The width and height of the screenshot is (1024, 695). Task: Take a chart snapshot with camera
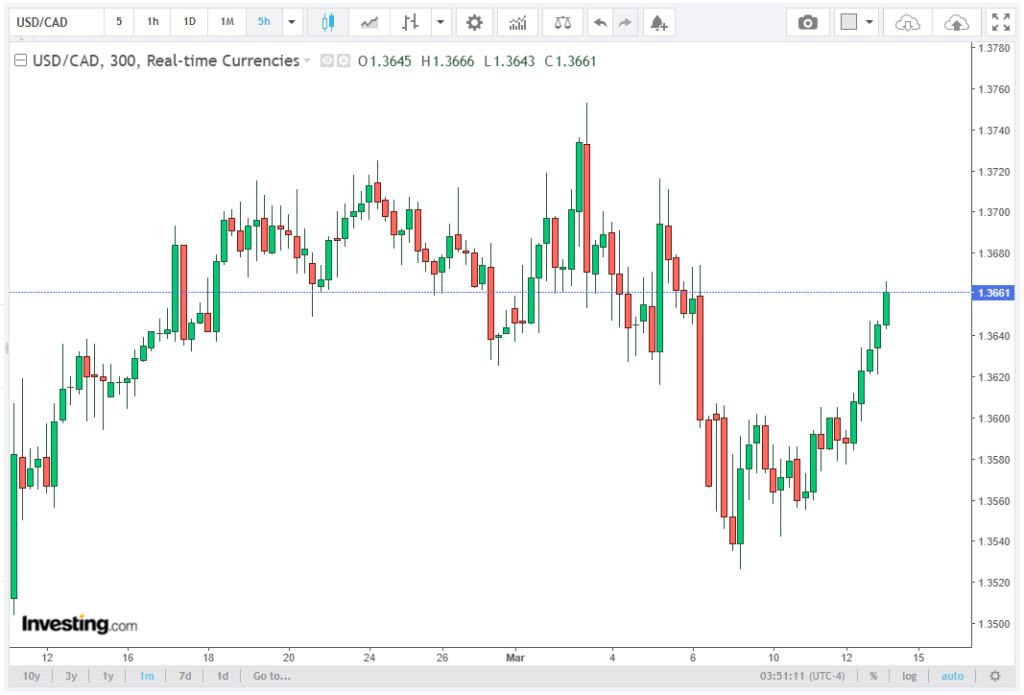point(808,22)
